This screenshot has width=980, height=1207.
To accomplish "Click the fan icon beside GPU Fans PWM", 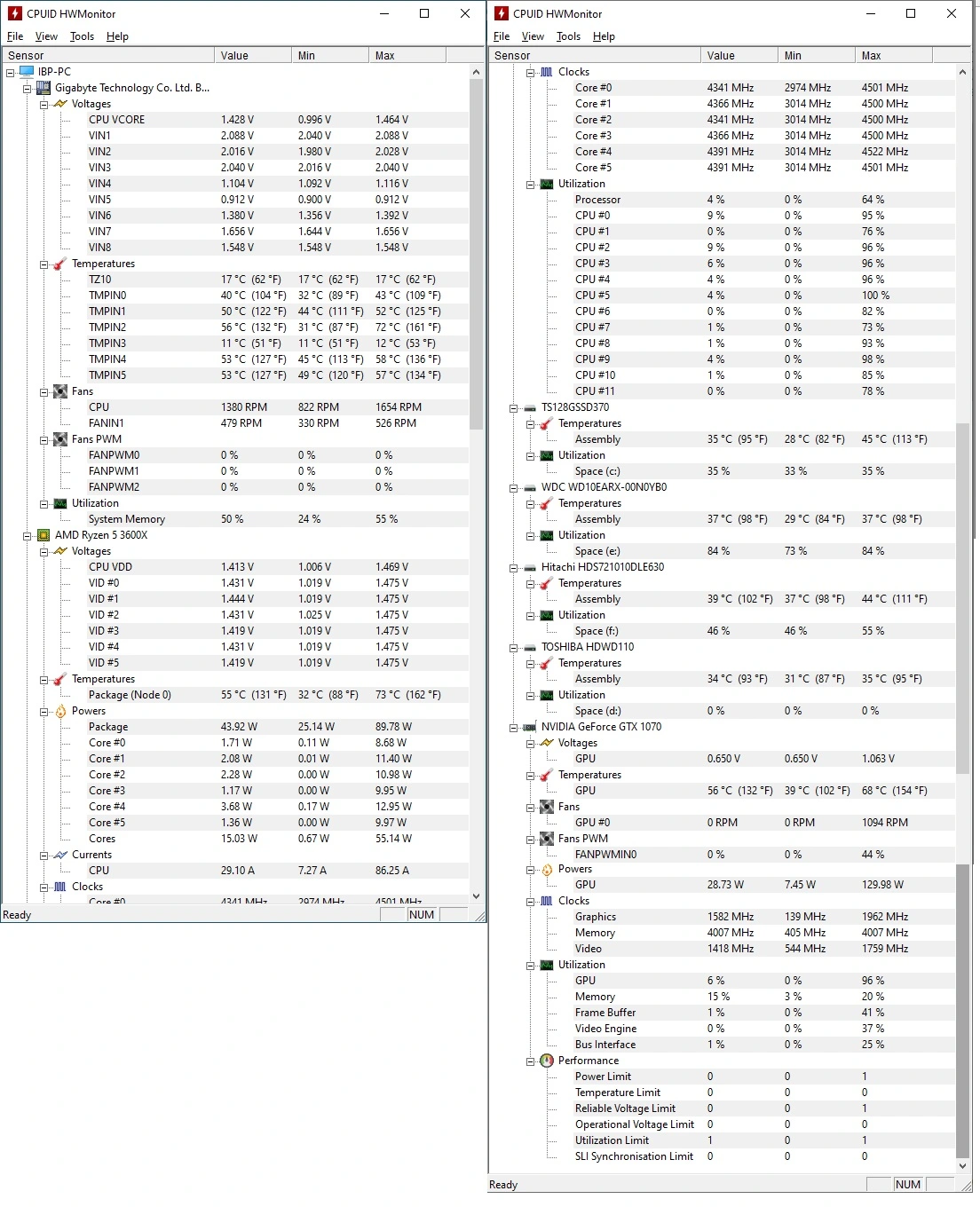I will 547,839.
